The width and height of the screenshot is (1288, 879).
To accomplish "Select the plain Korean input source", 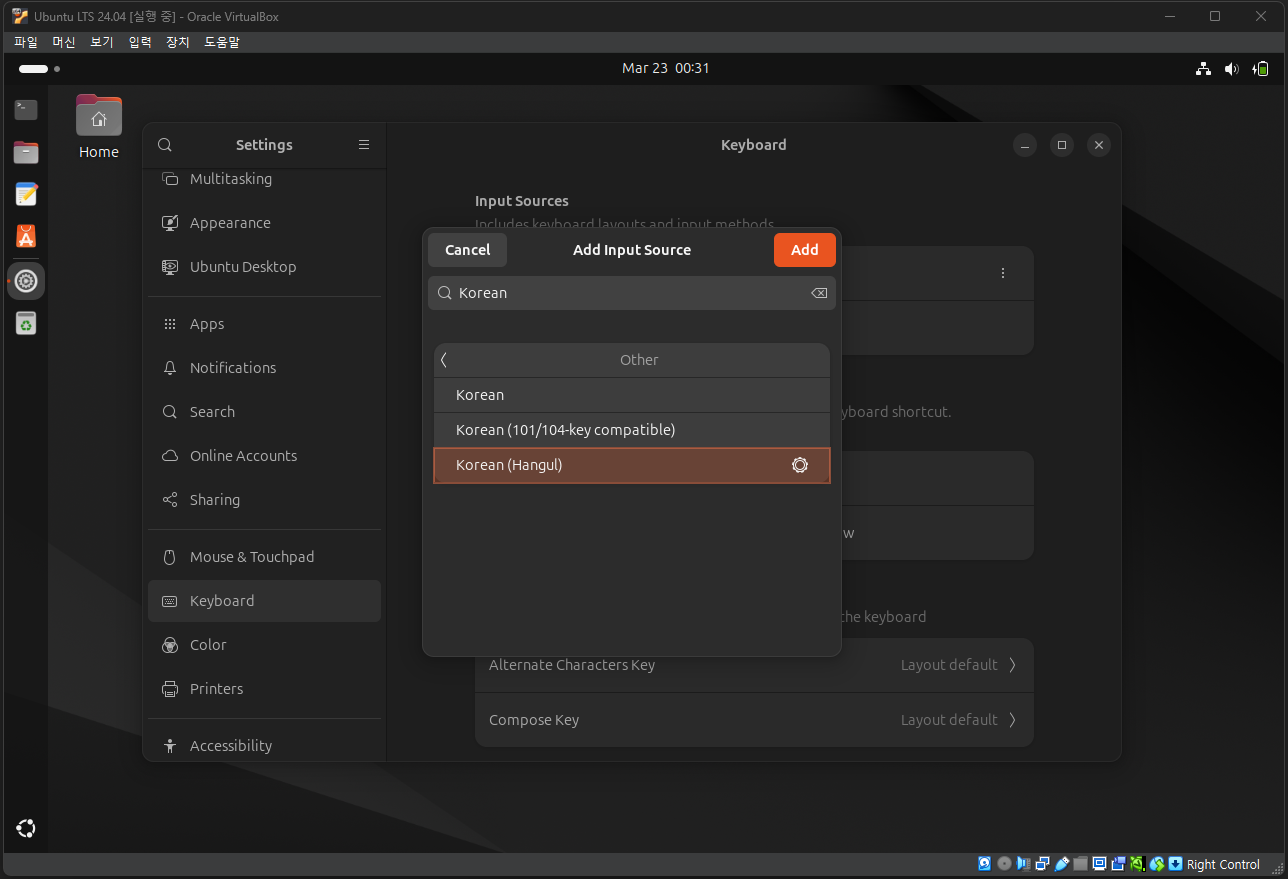I will 632,395.
